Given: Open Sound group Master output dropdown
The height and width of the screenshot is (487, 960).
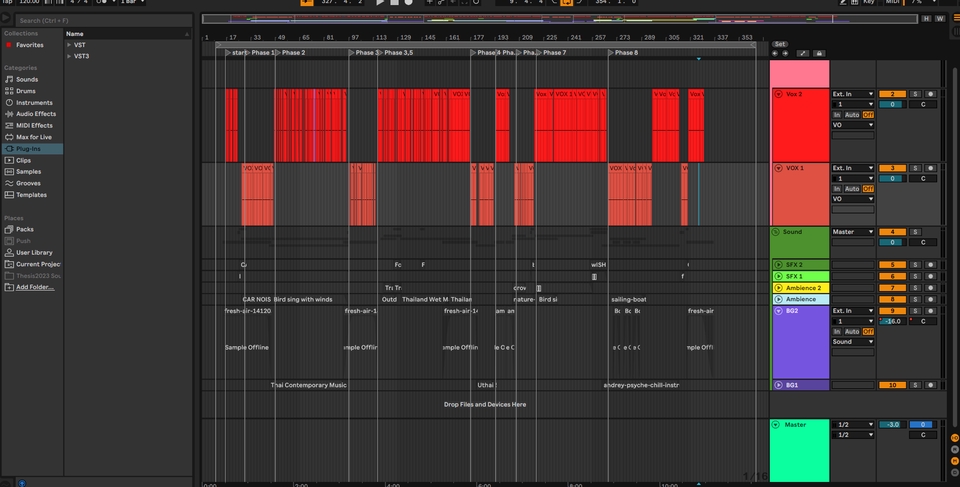Looking at the screenshot, I should tap(852, 232).
